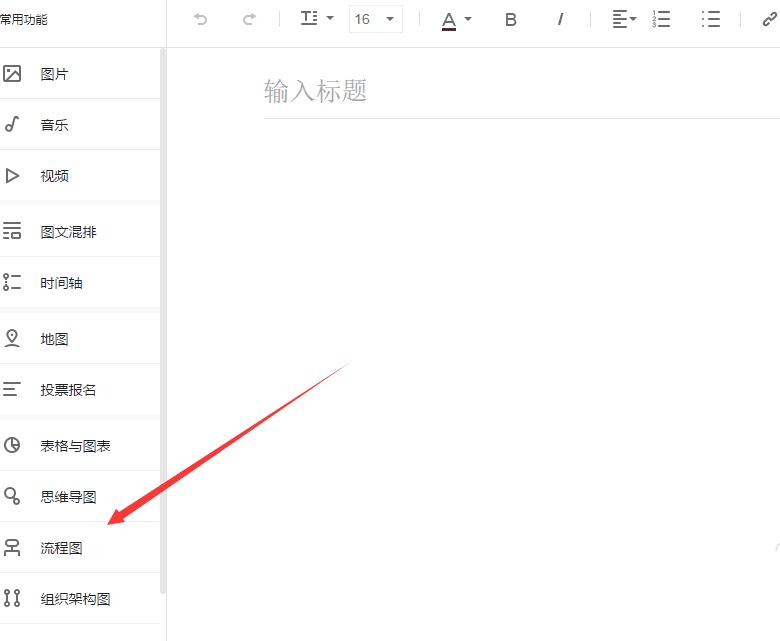Click the 常用功能 sidebar heading
This screenshot has width=780, height=641.
coord(23,20)
